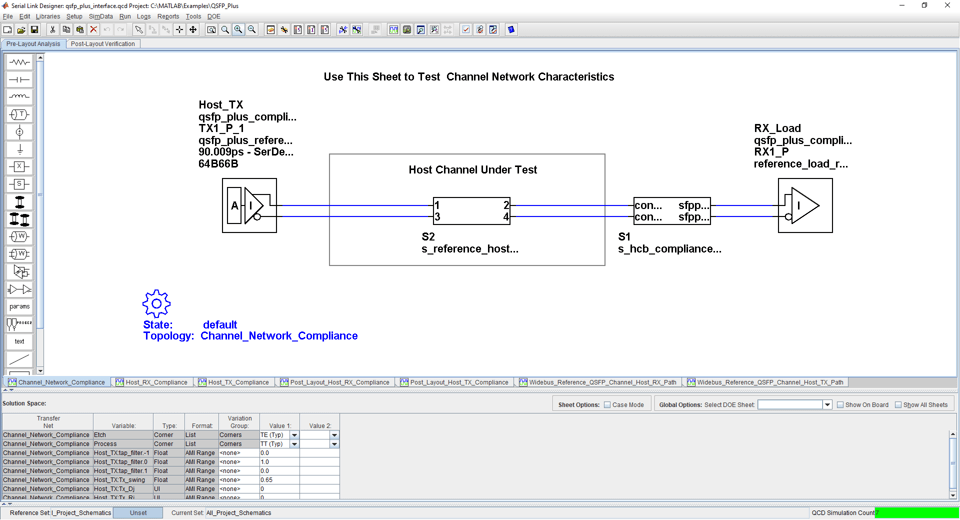Select the S-parameter block symbol in palette
The width and height of the screenshot is (960, 520).
point(20,184)
